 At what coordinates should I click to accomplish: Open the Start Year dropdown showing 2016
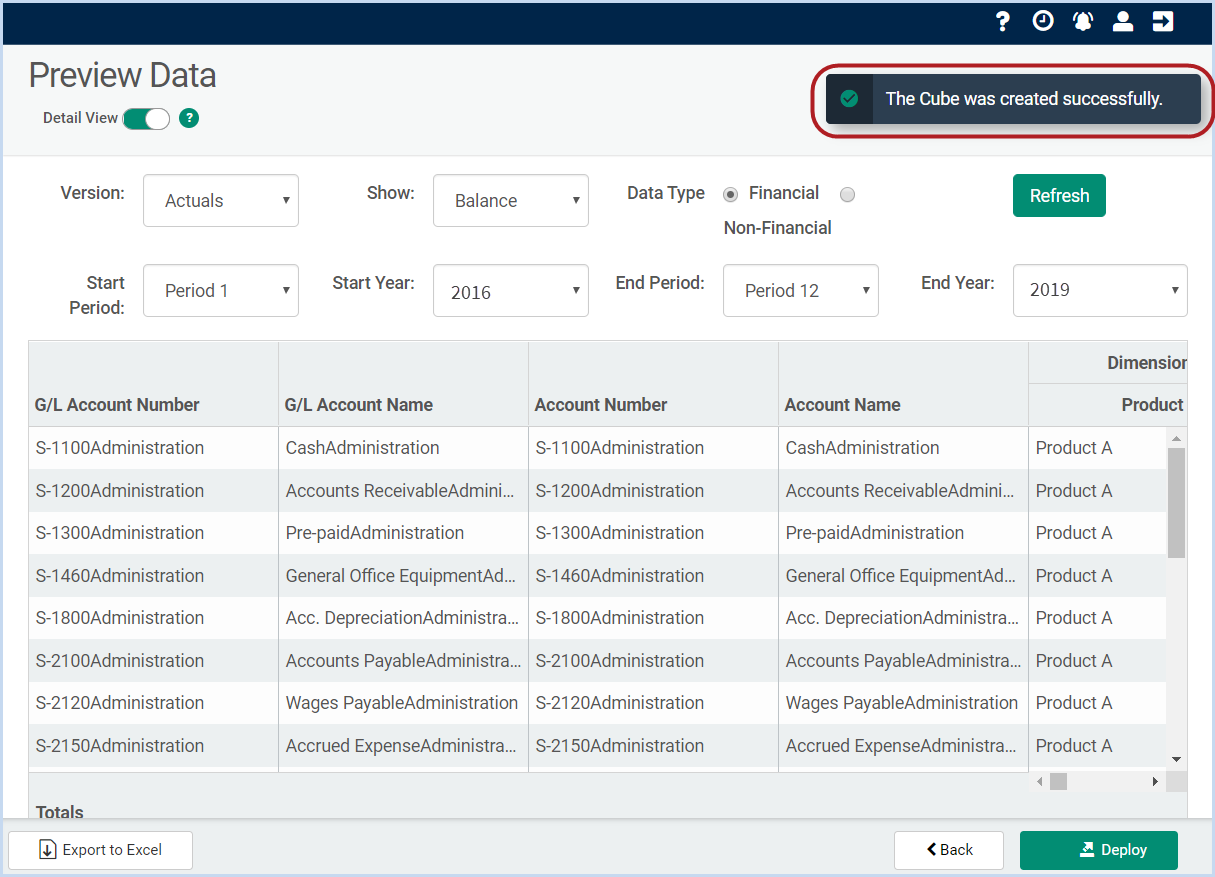click(x=511, y=291)
